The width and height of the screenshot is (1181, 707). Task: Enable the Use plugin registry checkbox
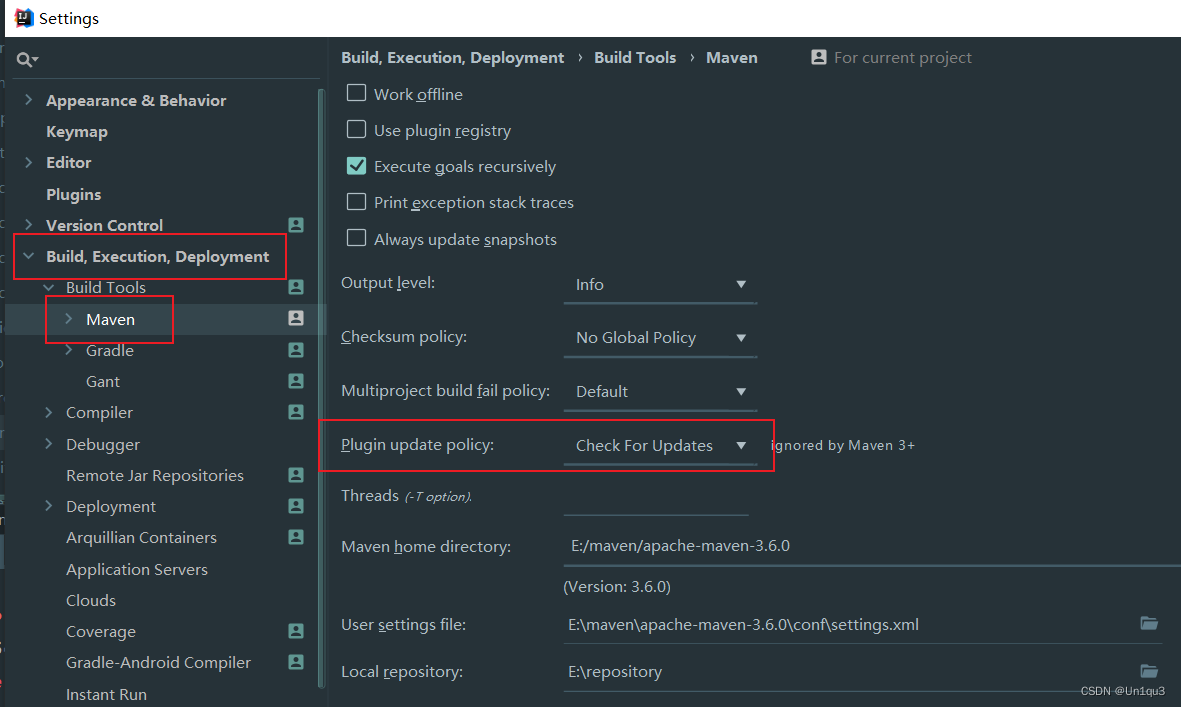pos(356,129)
